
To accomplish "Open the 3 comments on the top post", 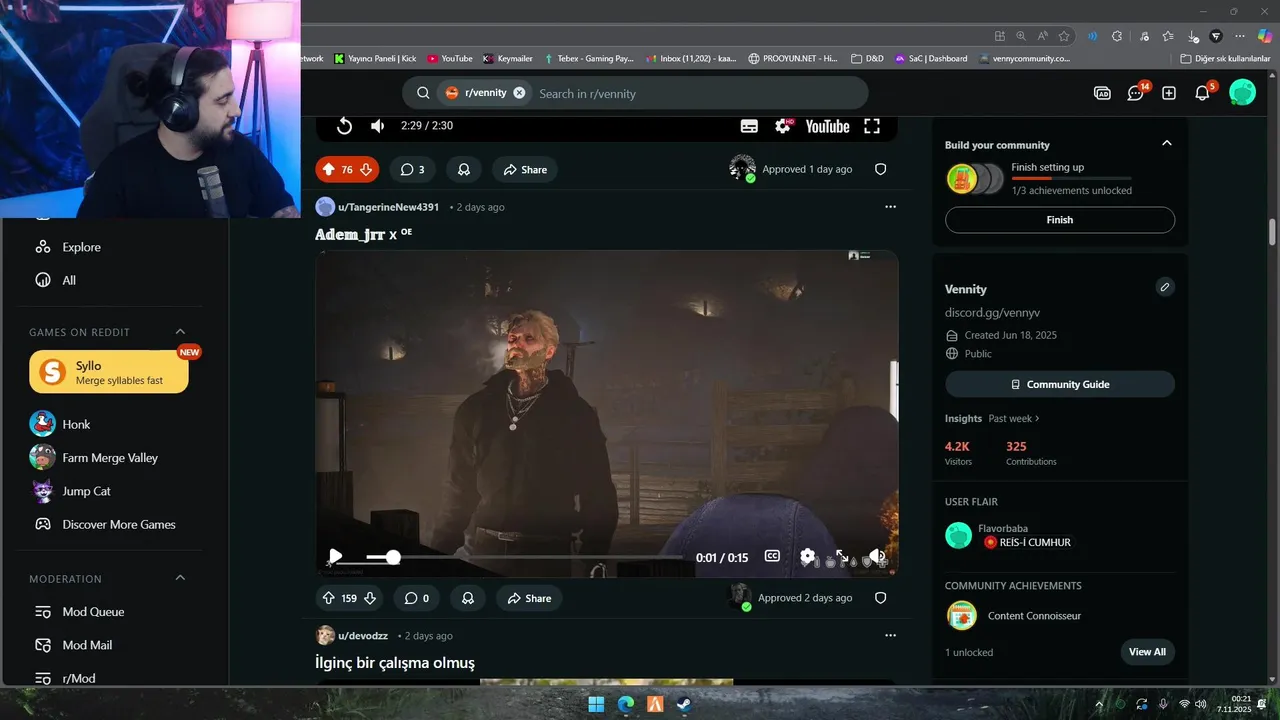I will point(412,170).
